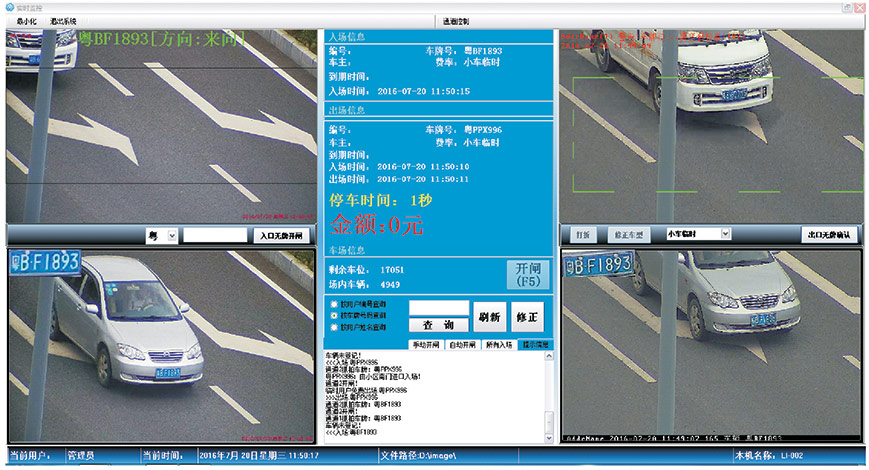Click the 修正 correct button
The image size is (869, 470).
pyautogui.click(x=527, y=317)
